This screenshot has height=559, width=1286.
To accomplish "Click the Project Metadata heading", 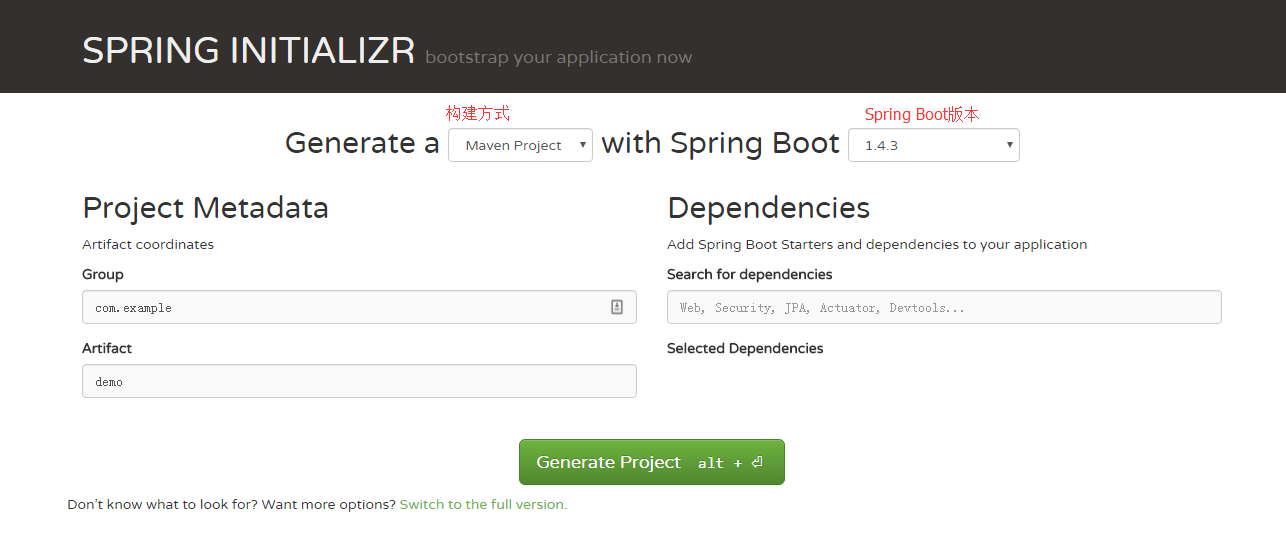I will coord(205,208).
